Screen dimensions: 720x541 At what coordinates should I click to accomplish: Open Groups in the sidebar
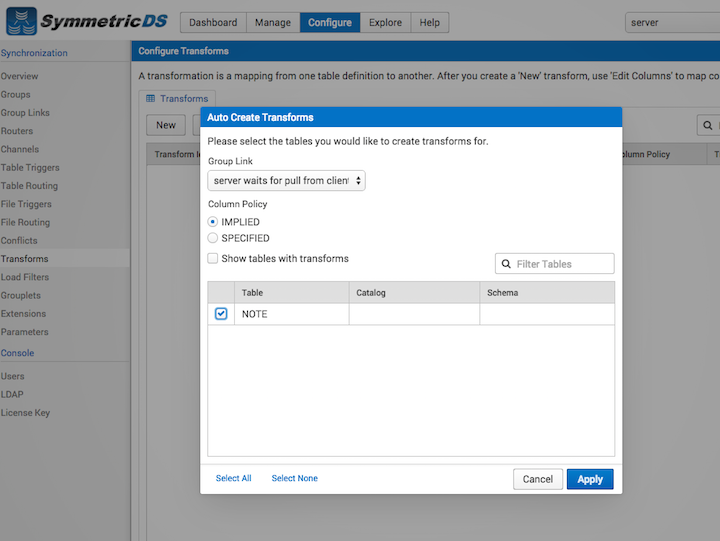click(16, 95)
